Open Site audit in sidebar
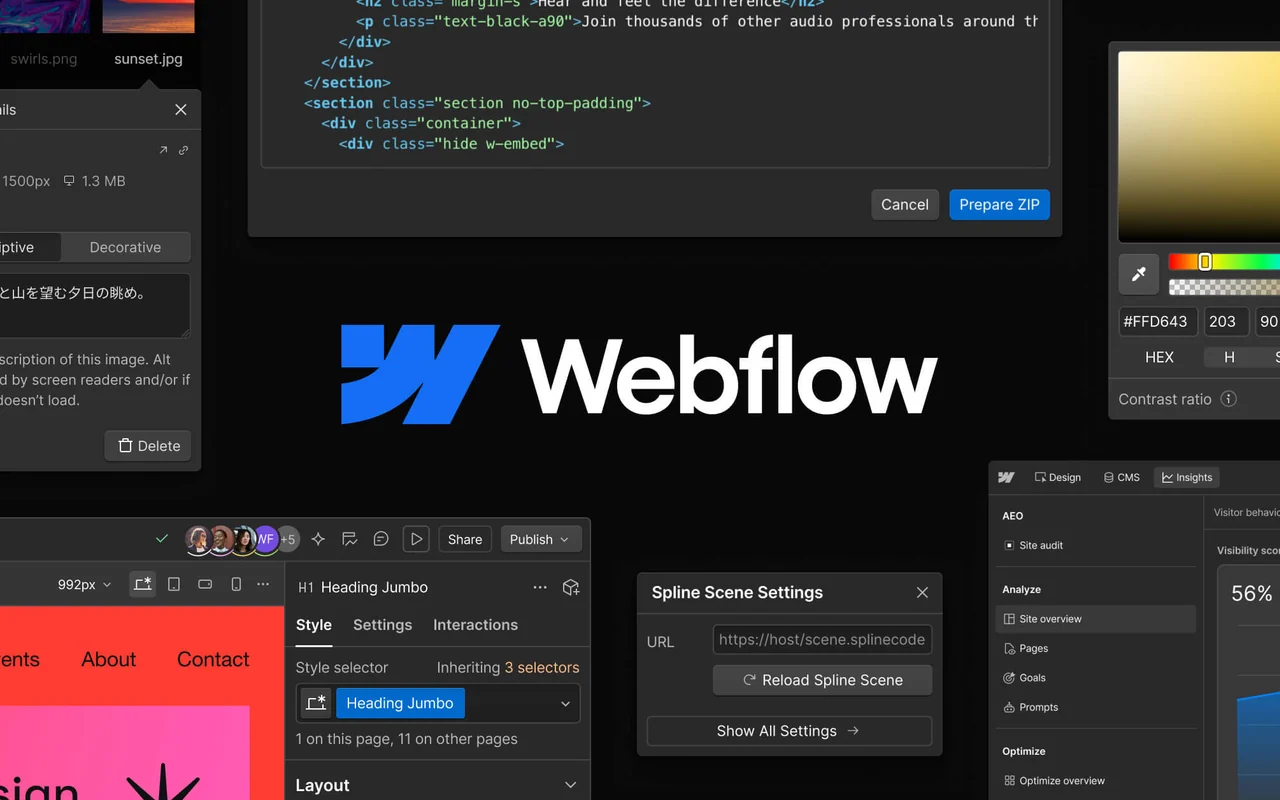The image size is (1280, 800). (x=1096, y=545)
